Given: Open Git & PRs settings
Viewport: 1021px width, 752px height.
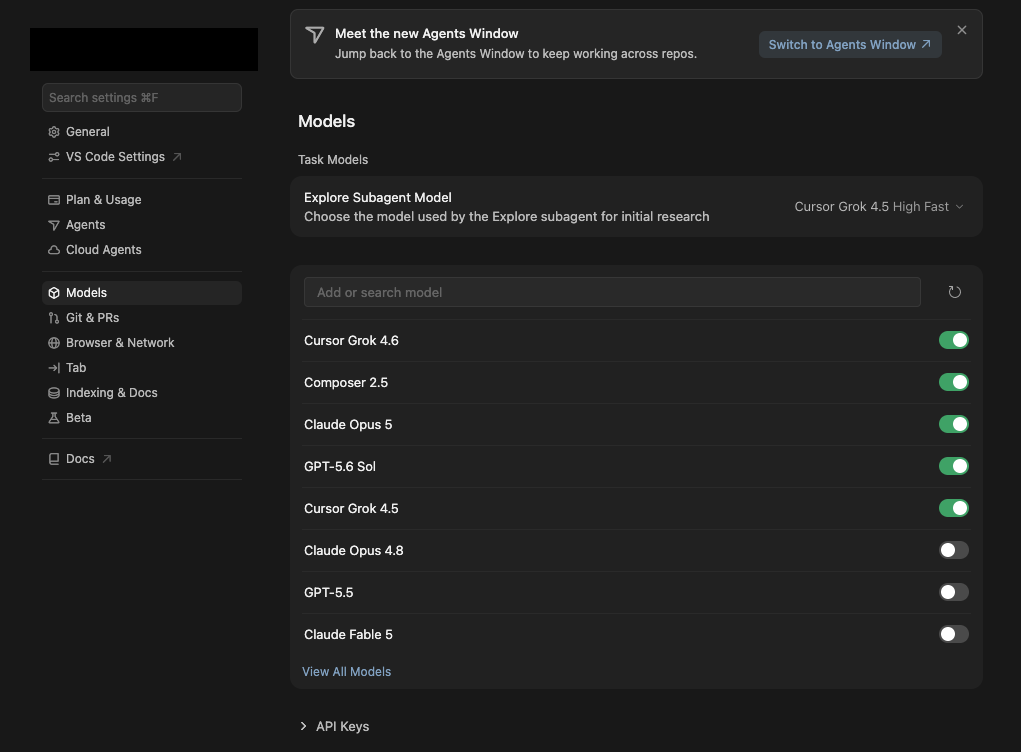Looking at the screenshot, I should click(142, 318).
